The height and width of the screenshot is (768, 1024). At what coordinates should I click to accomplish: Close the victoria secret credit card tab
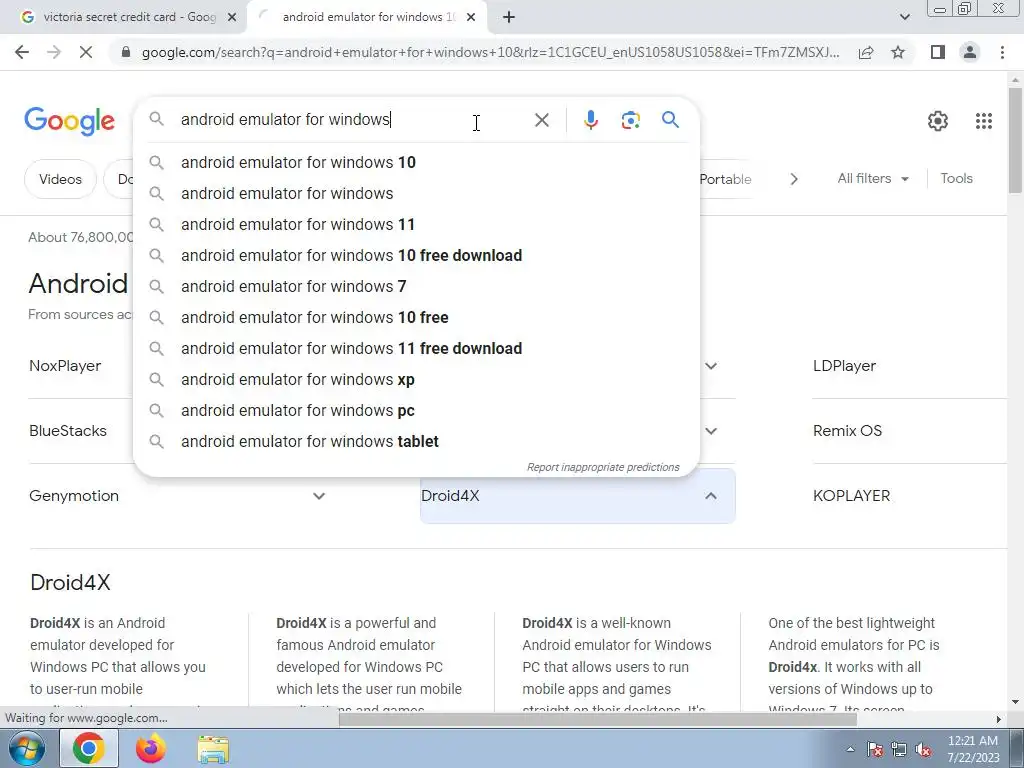[231, 18]
